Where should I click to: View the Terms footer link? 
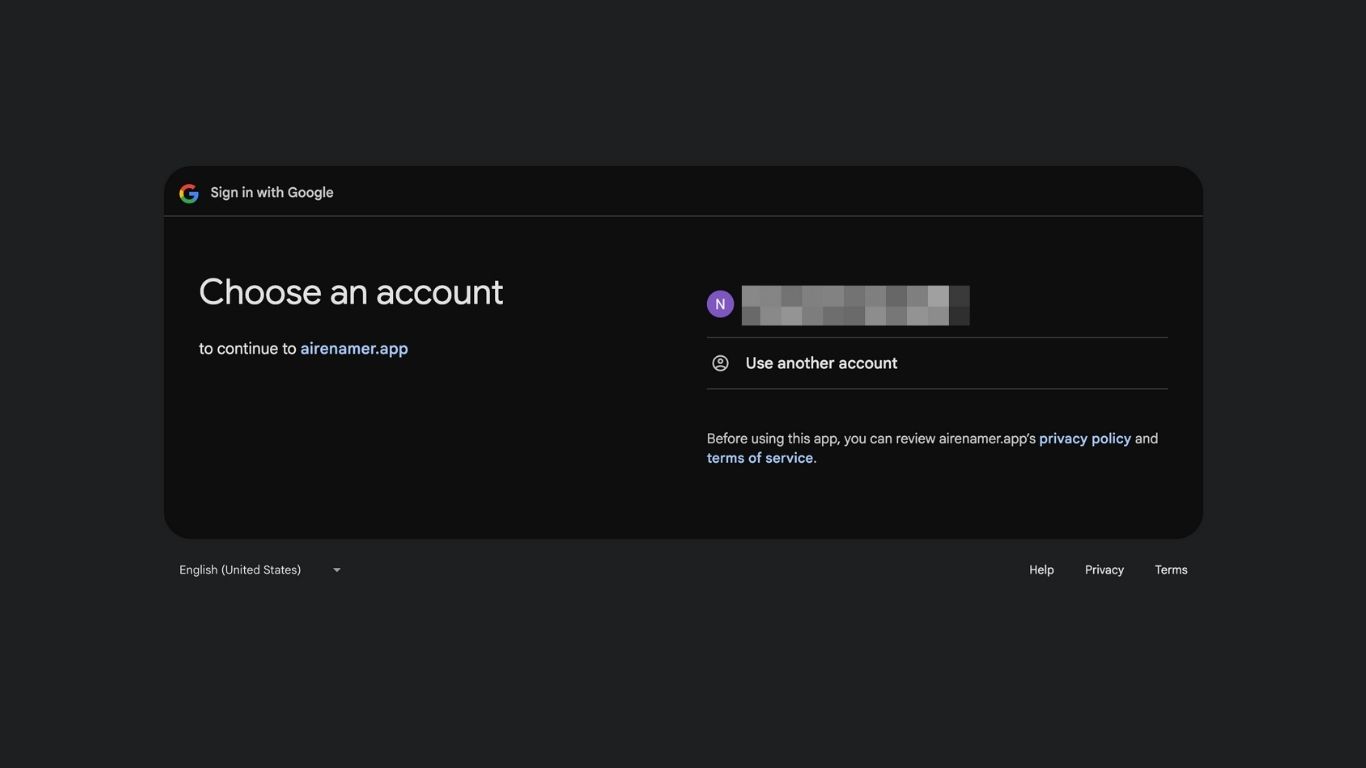point(1170,569)
